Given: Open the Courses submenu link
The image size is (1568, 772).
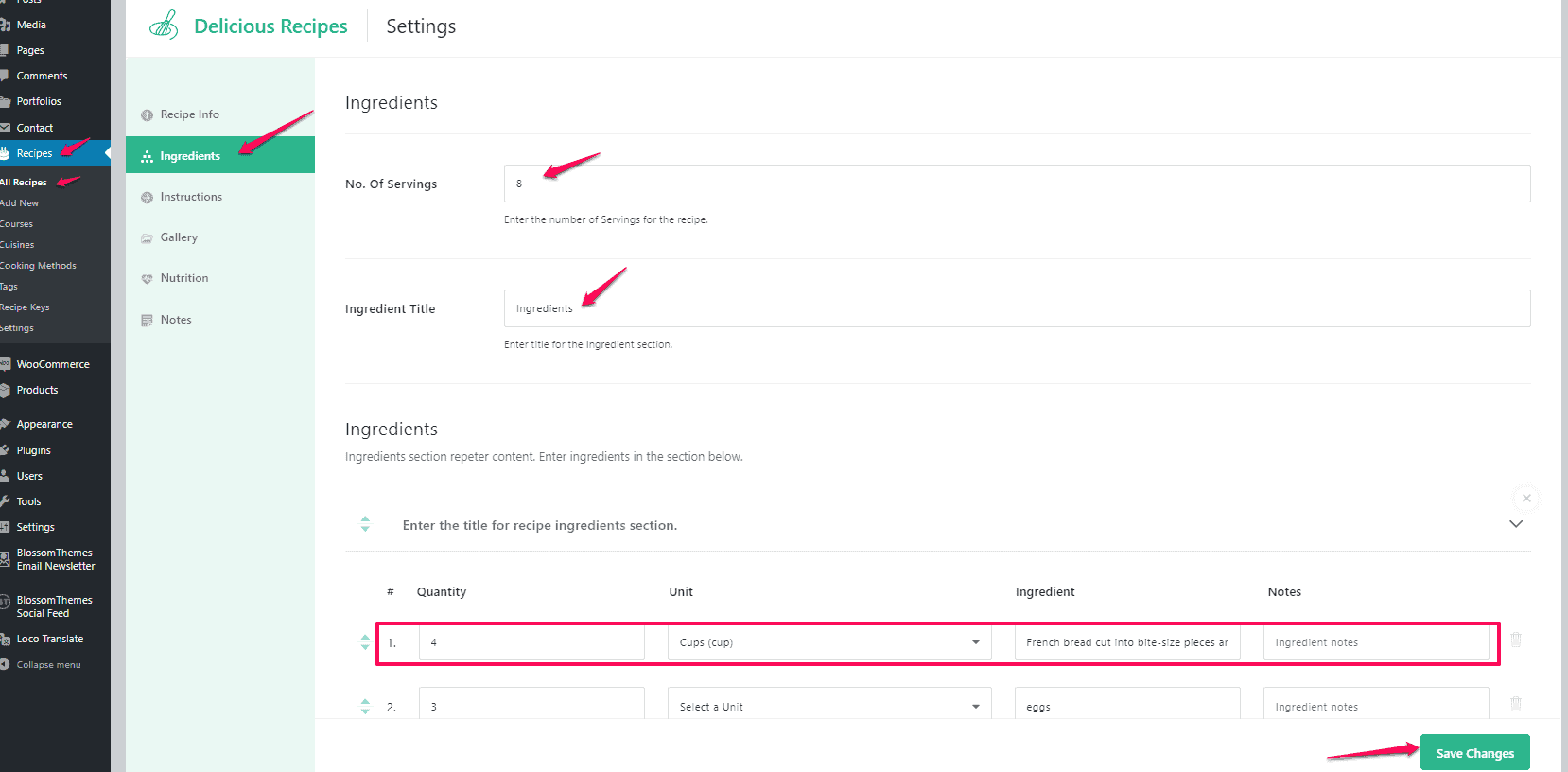Looking at the screenshot, I should (x=17, y=224).
